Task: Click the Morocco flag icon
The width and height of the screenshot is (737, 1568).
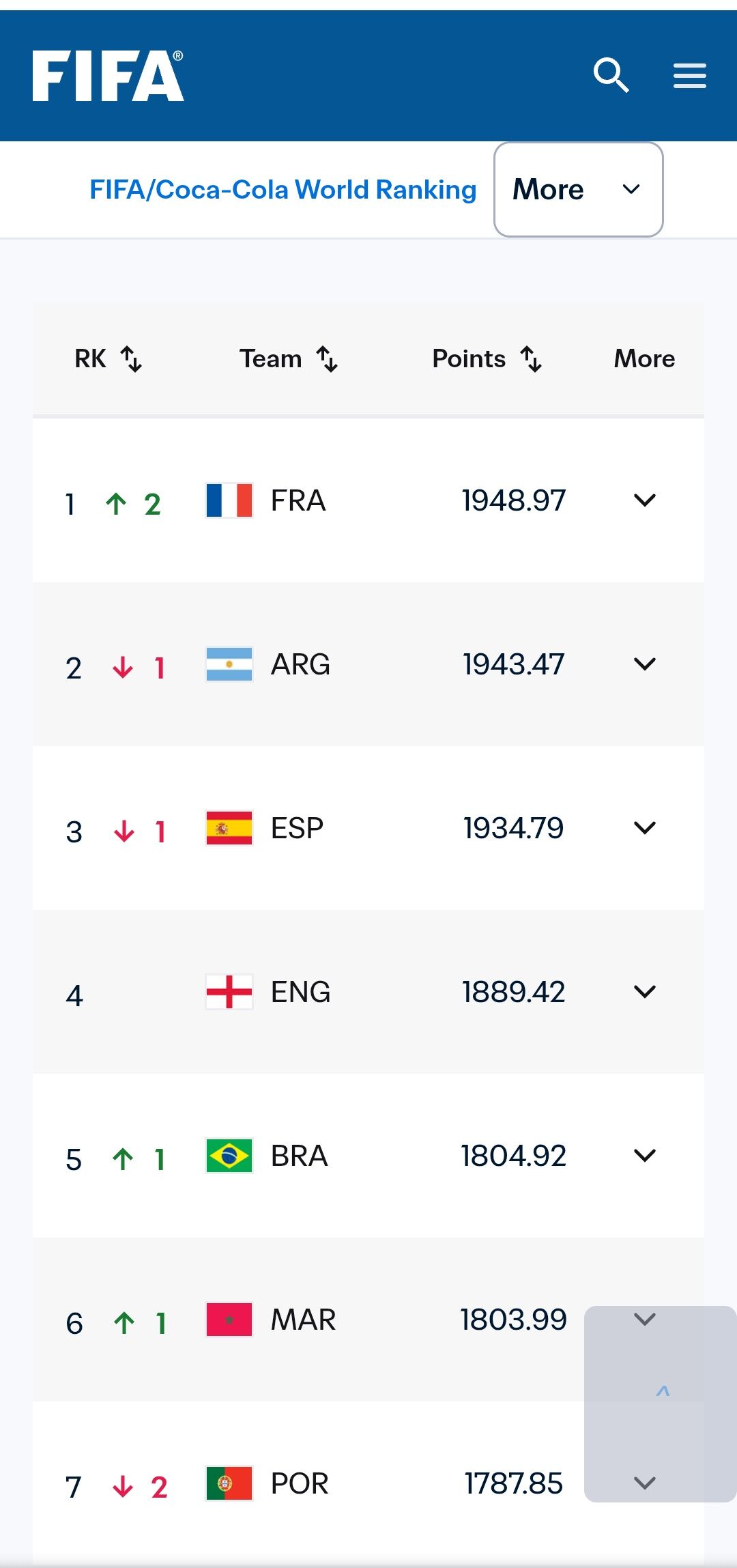Action: click(x=229, y=1320)
